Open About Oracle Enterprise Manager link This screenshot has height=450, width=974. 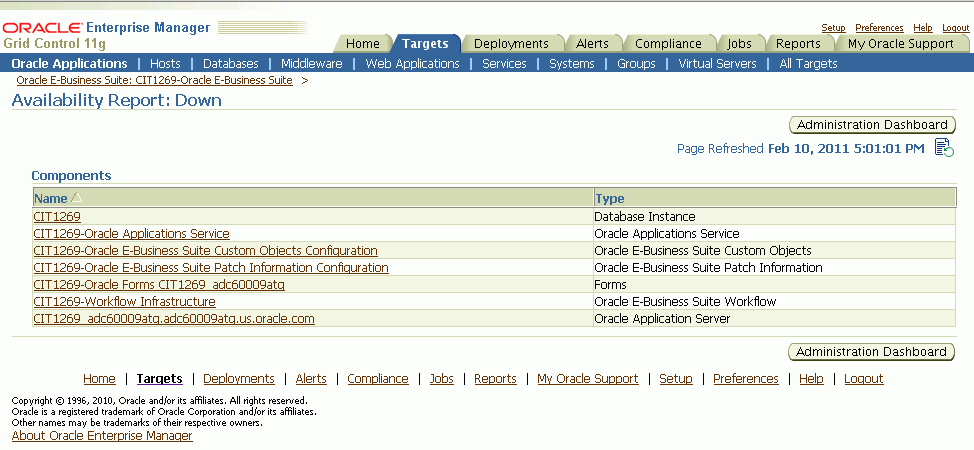pyautogui.click(x=102, y=436)
